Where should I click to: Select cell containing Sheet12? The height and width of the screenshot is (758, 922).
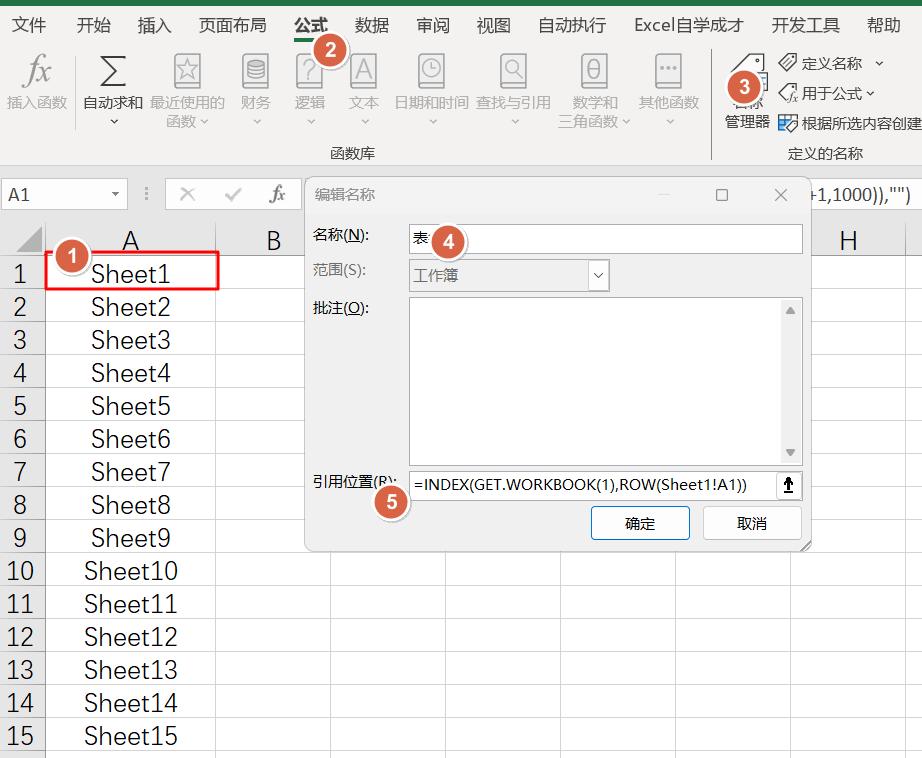click(x=131, y=636)
